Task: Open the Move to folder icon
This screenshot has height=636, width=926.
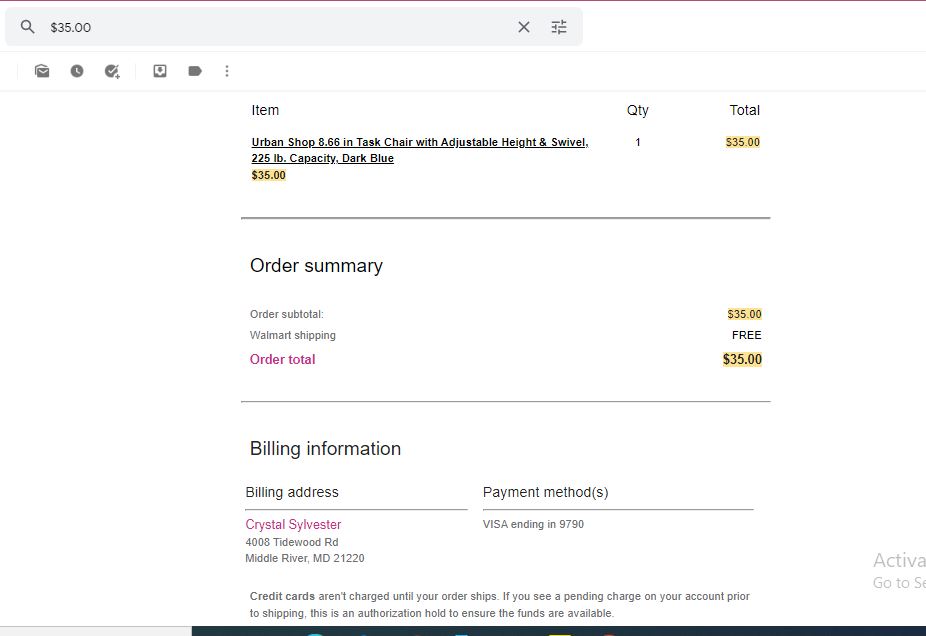Action: [x=159, y=71]
